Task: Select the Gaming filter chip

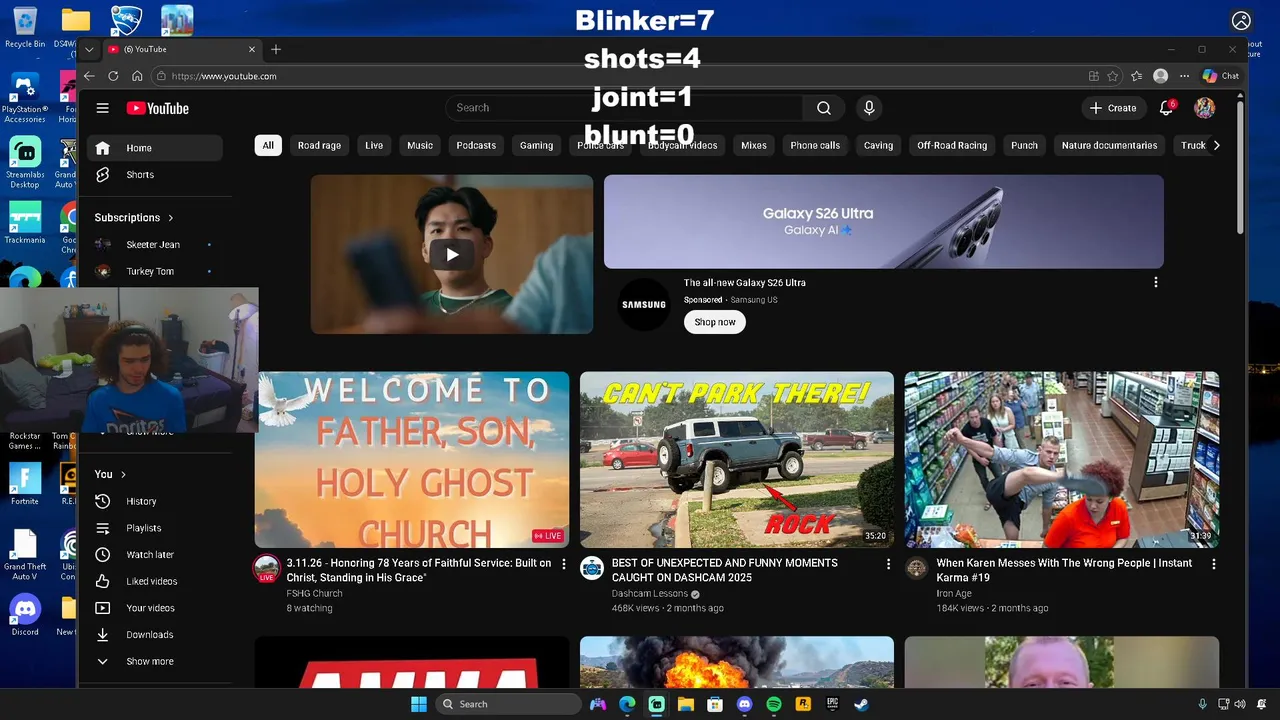Action: (536, 146)
